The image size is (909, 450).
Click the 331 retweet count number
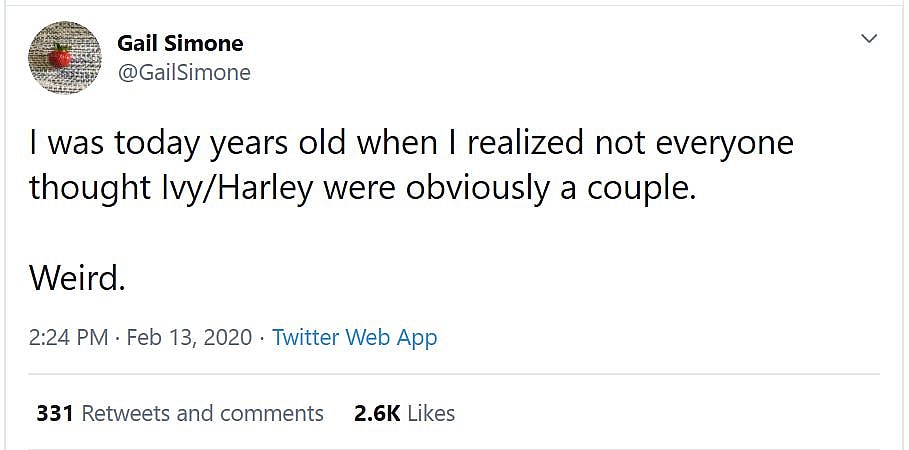[x=55, y=412]
